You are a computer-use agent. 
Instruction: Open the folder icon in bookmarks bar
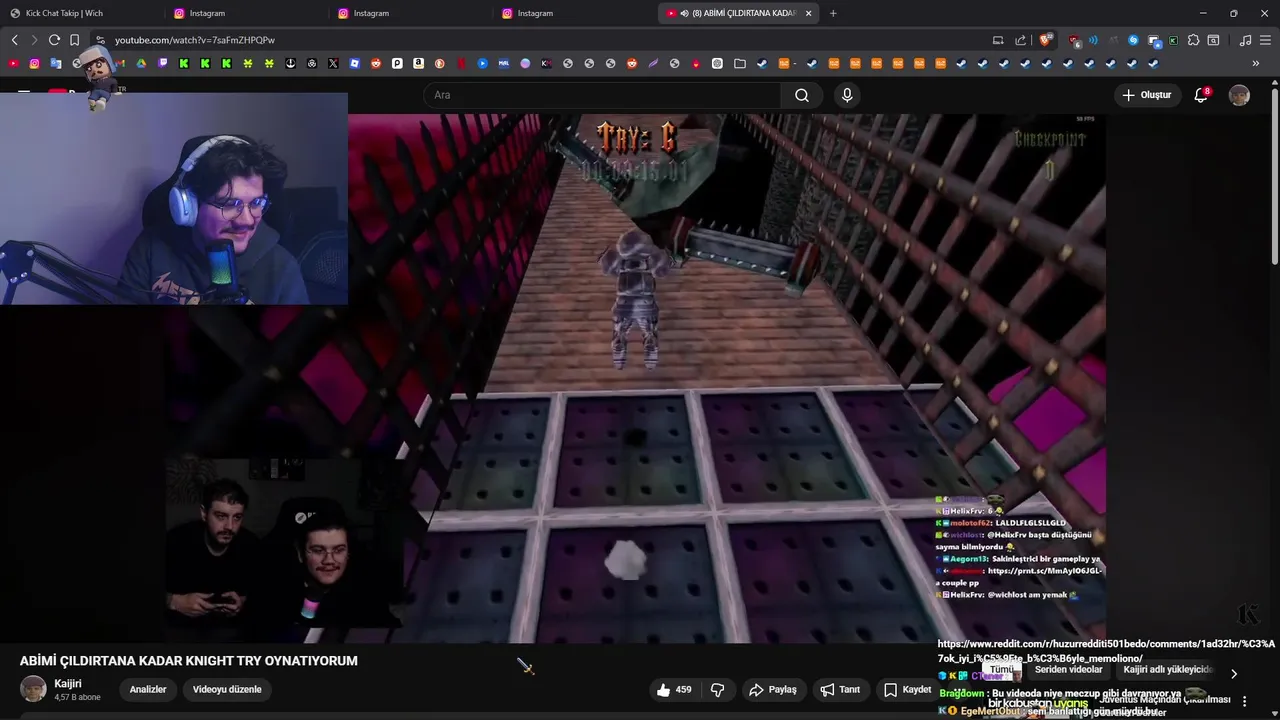[x=739, y=63]
